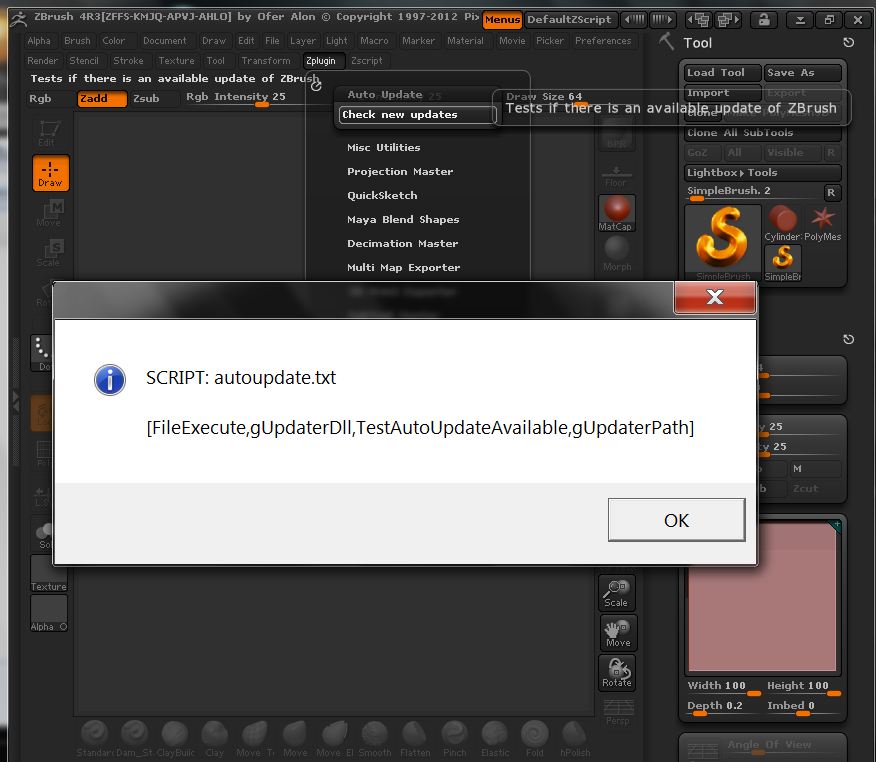Expand the Misc Utilities plugin section
The width and height of the screenshot is (876, 762).
point(384,147)
